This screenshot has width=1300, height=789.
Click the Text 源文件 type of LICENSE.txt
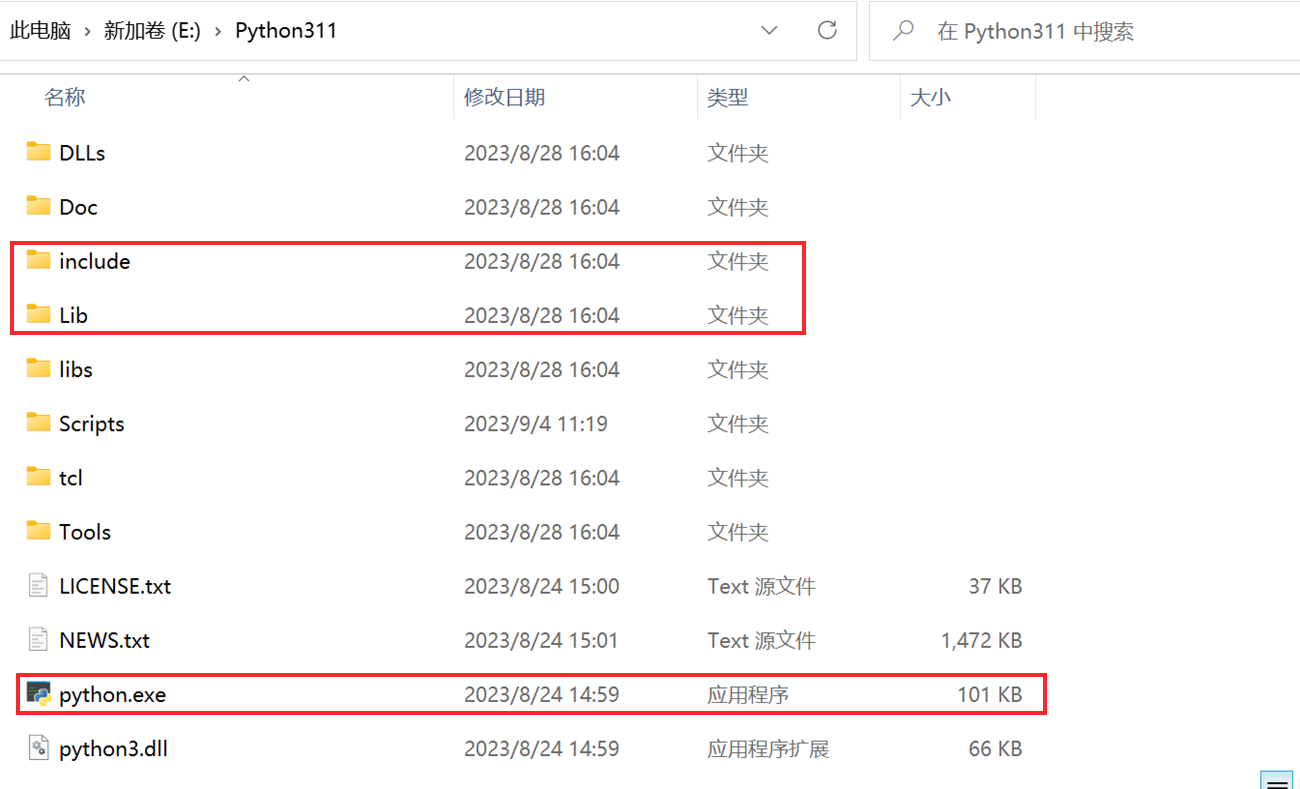761,586
